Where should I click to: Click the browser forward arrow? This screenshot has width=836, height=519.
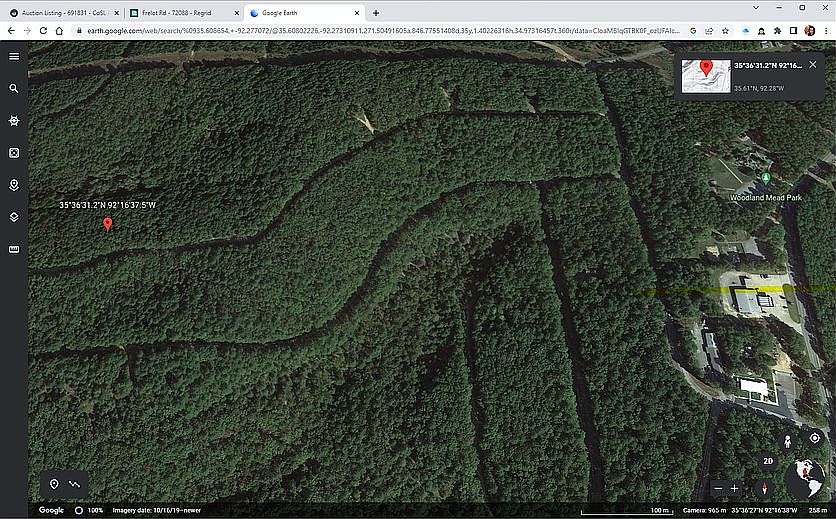[x=27, y=31]
